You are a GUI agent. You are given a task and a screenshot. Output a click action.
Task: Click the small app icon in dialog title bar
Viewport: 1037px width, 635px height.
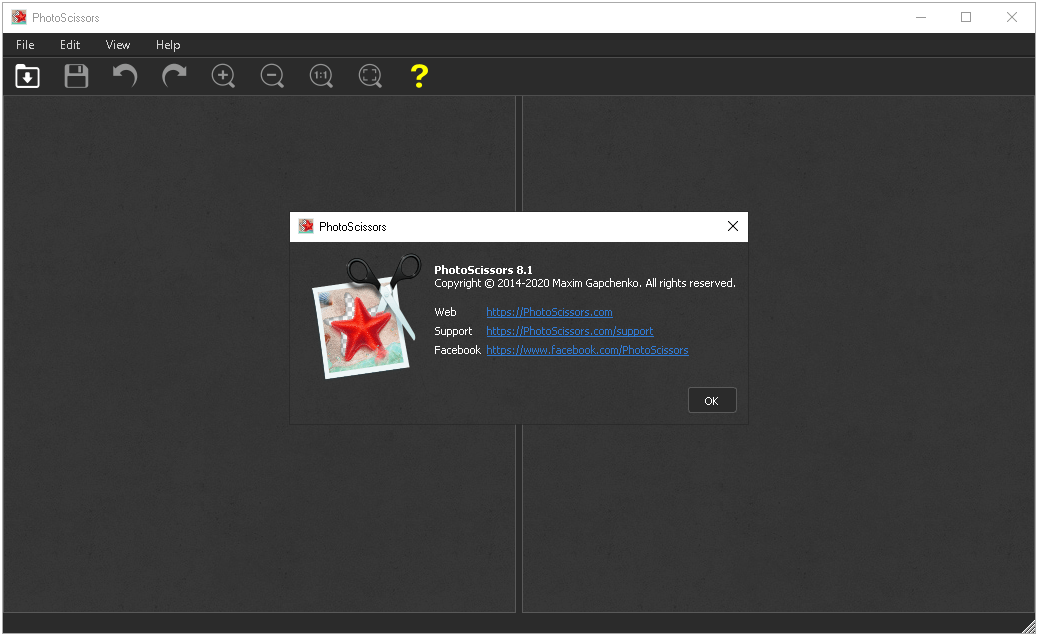click(x=306, y=226)
